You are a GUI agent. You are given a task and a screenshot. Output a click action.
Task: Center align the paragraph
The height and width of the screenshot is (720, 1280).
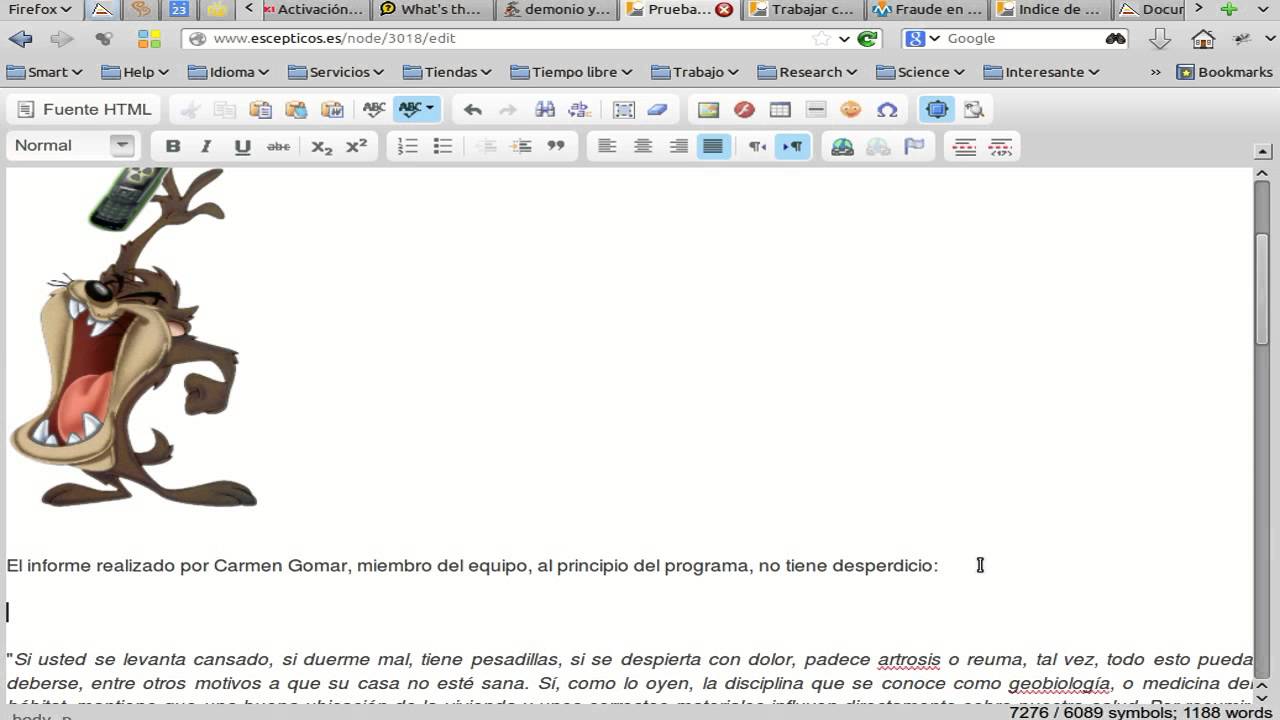pyautogui.click(x=643, y=146)
